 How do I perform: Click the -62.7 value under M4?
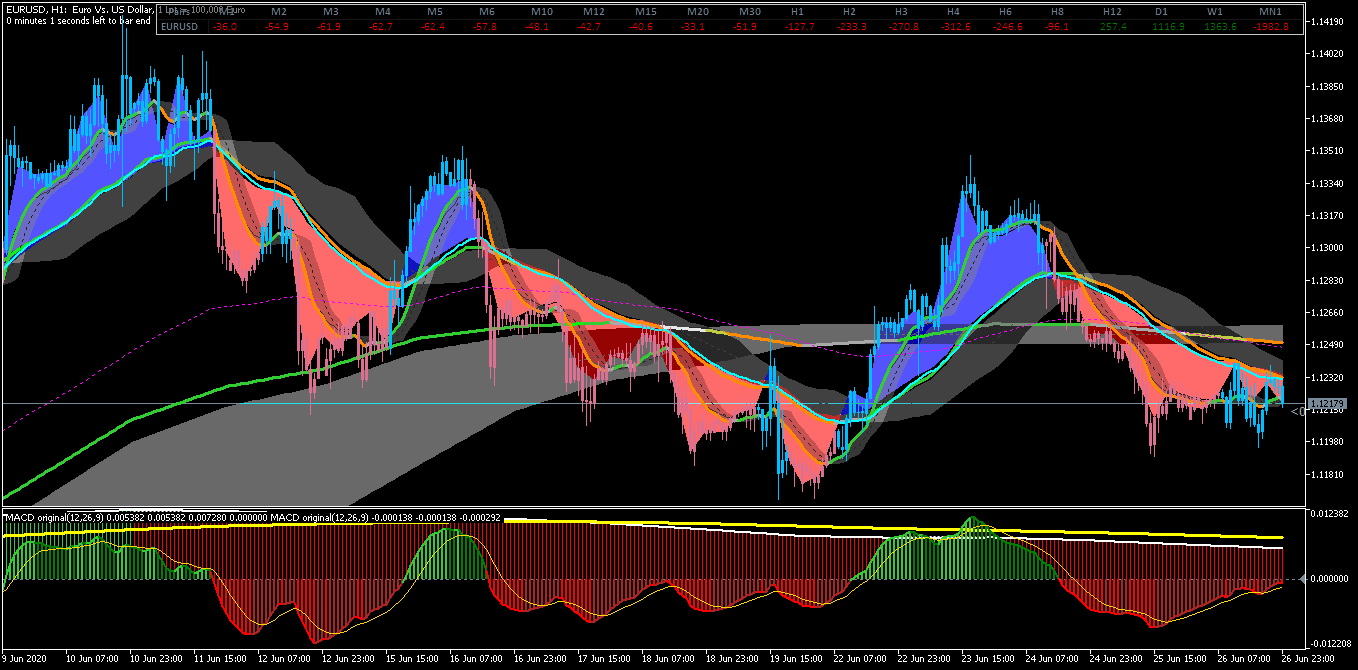[380, 27]
